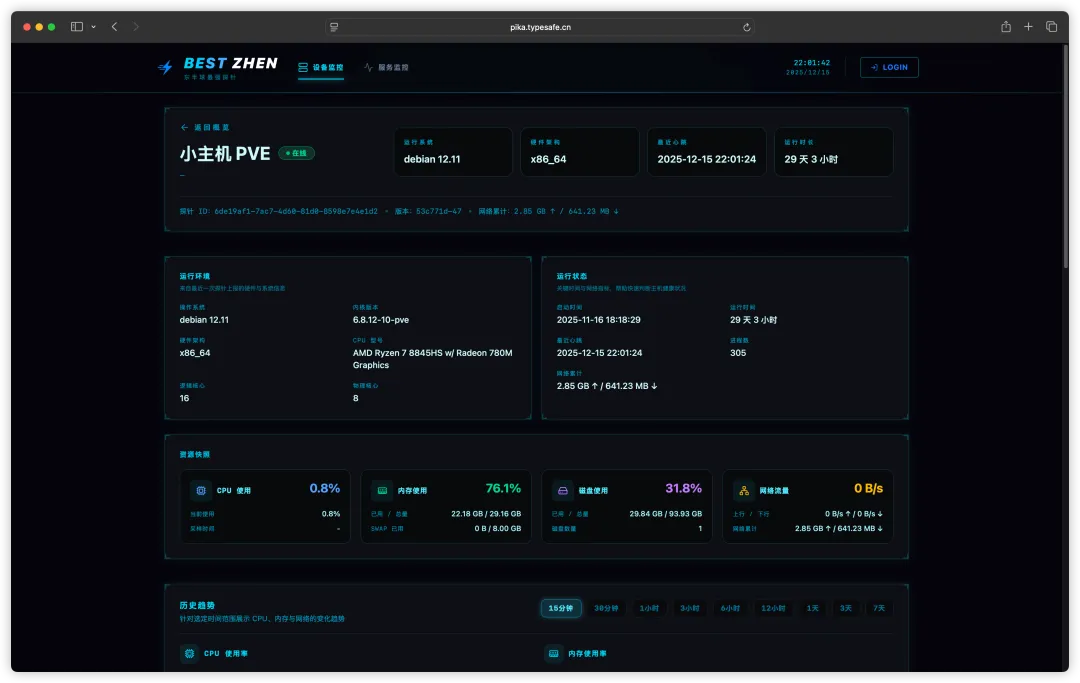Click the Safari share icon

click(x=1006, y=27)
